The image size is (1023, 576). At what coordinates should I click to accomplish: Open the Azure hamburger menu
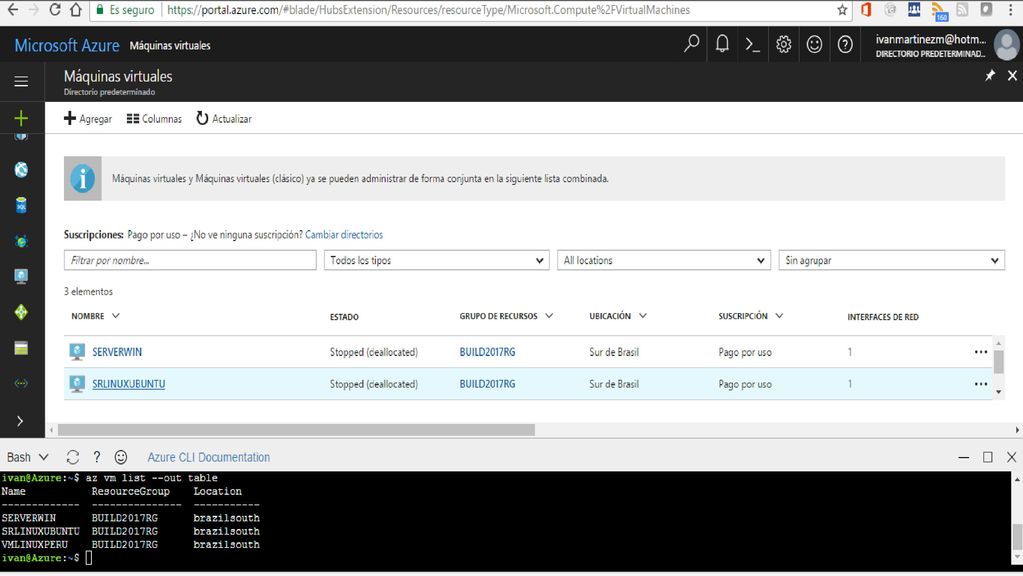[21, 82]
